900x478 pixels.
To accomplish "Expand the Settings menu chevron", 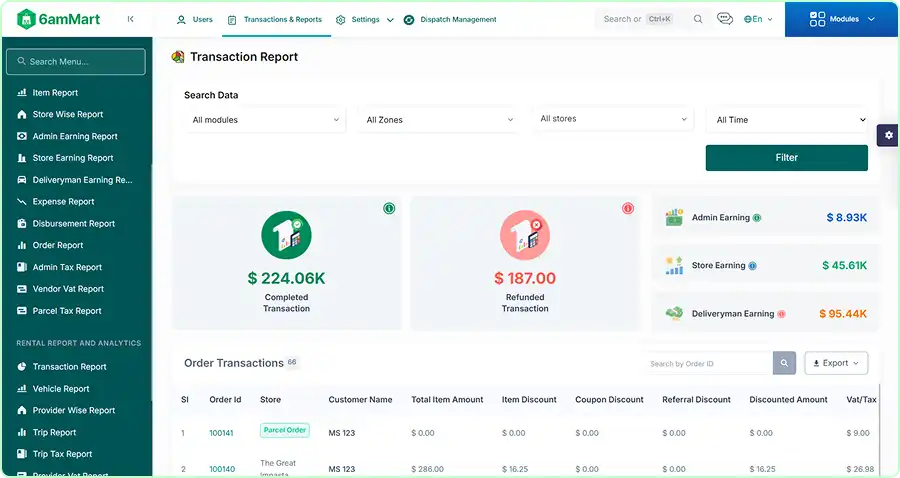I will coord(390,20).
